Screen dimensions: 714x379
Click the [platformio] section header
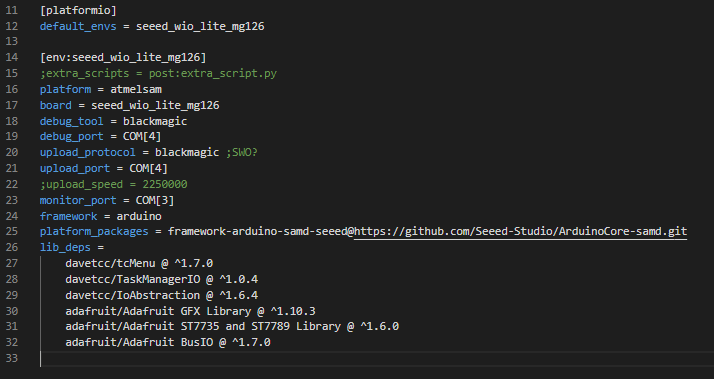click(x=78, y=10)
